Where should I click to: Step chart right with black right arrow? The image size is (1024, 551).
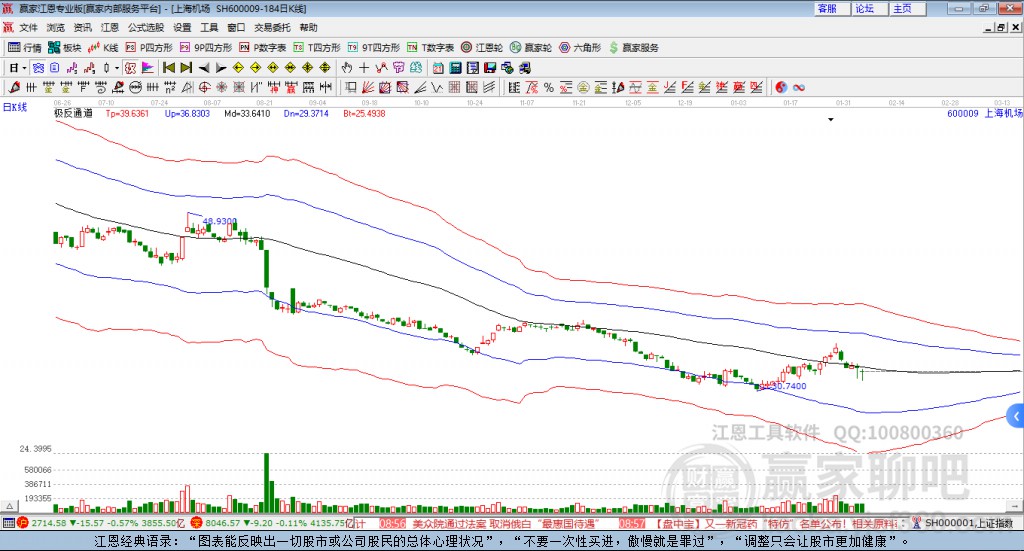coord(221,68)
